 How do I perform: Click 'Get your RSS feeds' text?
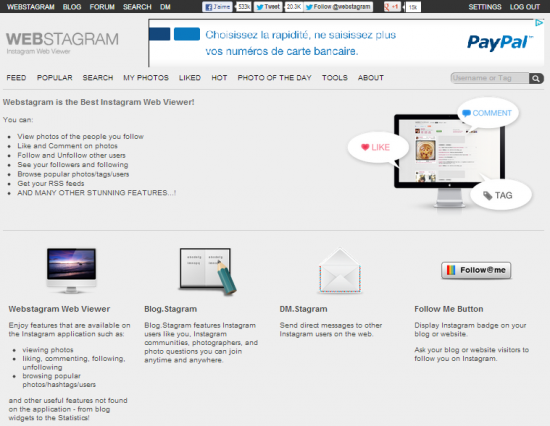point(51,184)
